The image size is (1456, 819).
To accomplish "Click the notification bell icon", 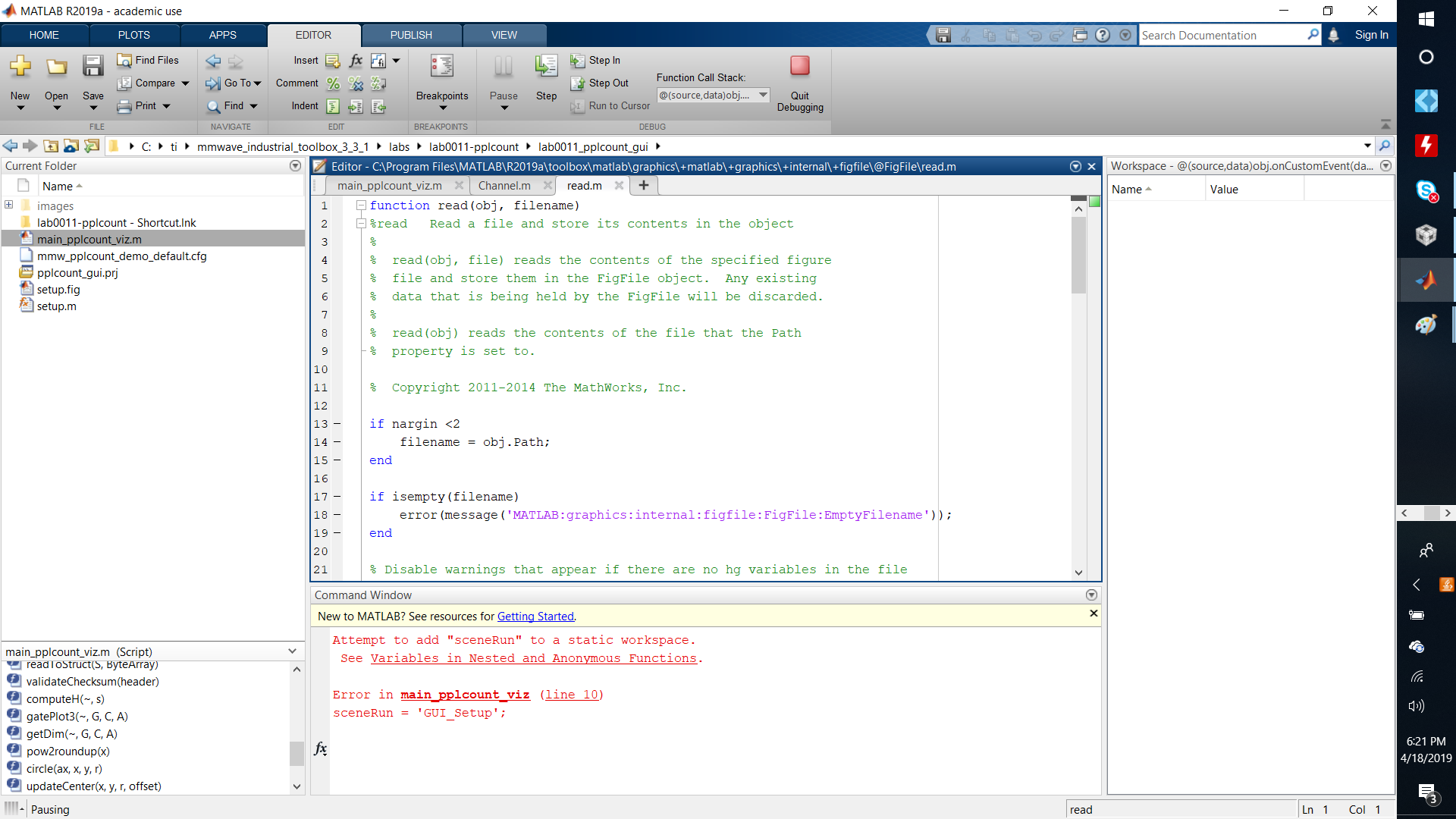I will (1334, 35).
